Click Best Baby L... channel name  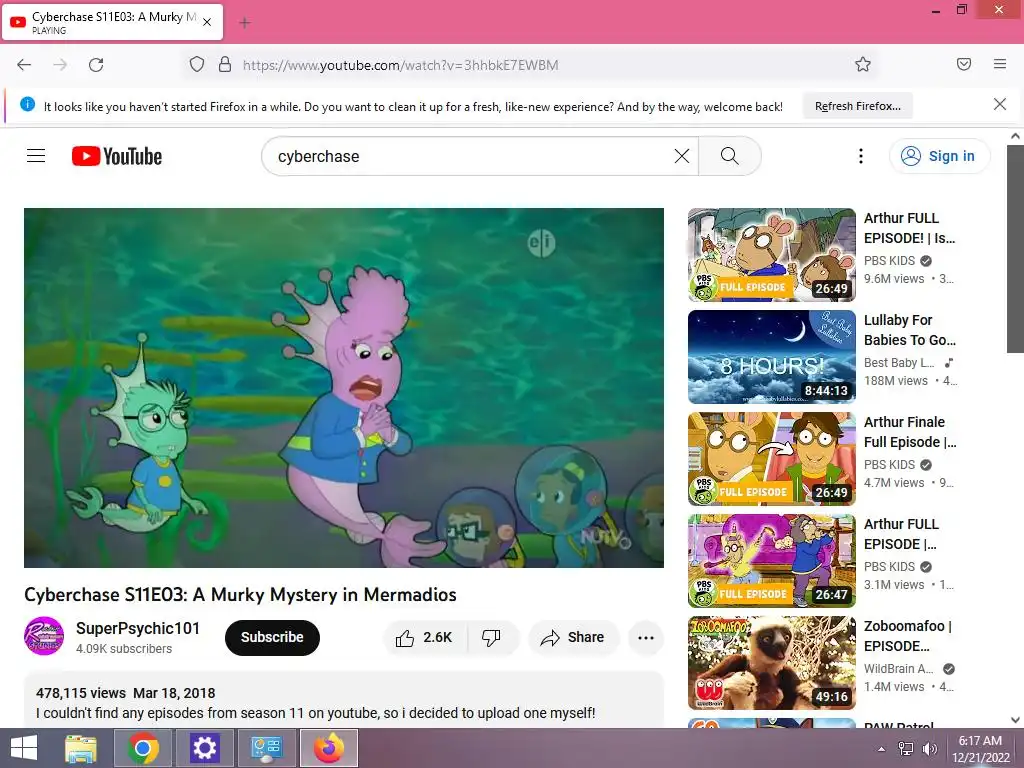[899, 362]
